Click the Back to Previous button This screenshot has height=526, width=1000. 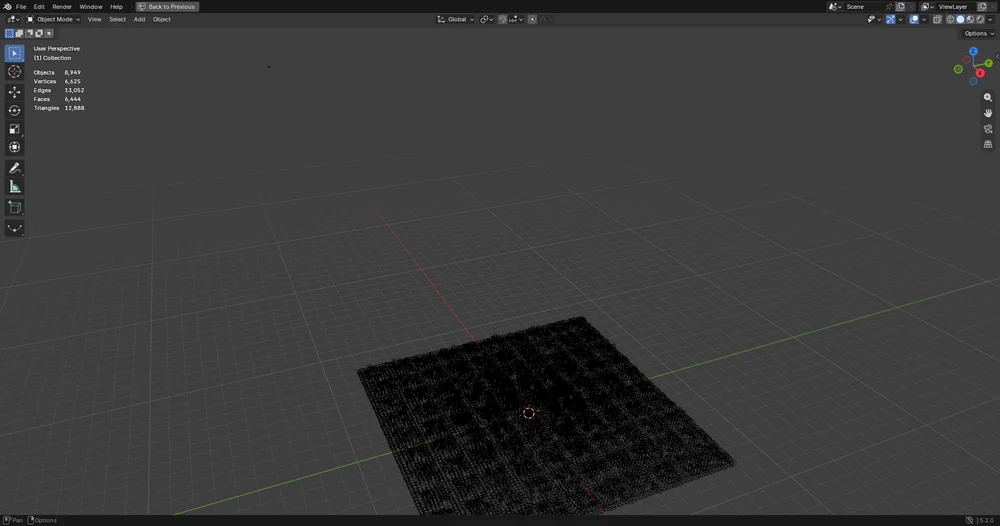(x=167, y=6)
